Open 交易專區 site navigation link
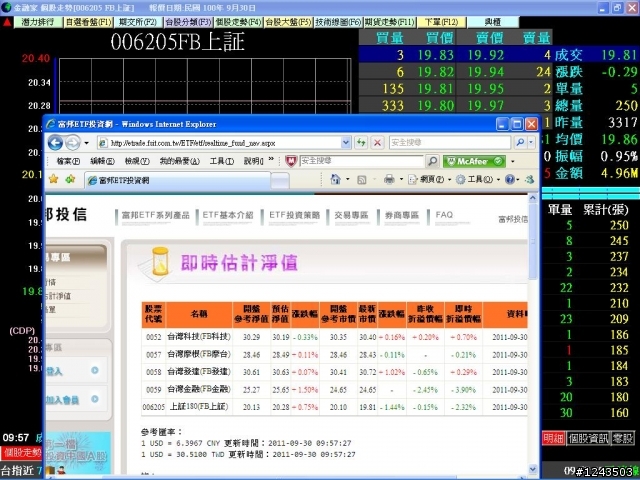 (x=351, y=215)
